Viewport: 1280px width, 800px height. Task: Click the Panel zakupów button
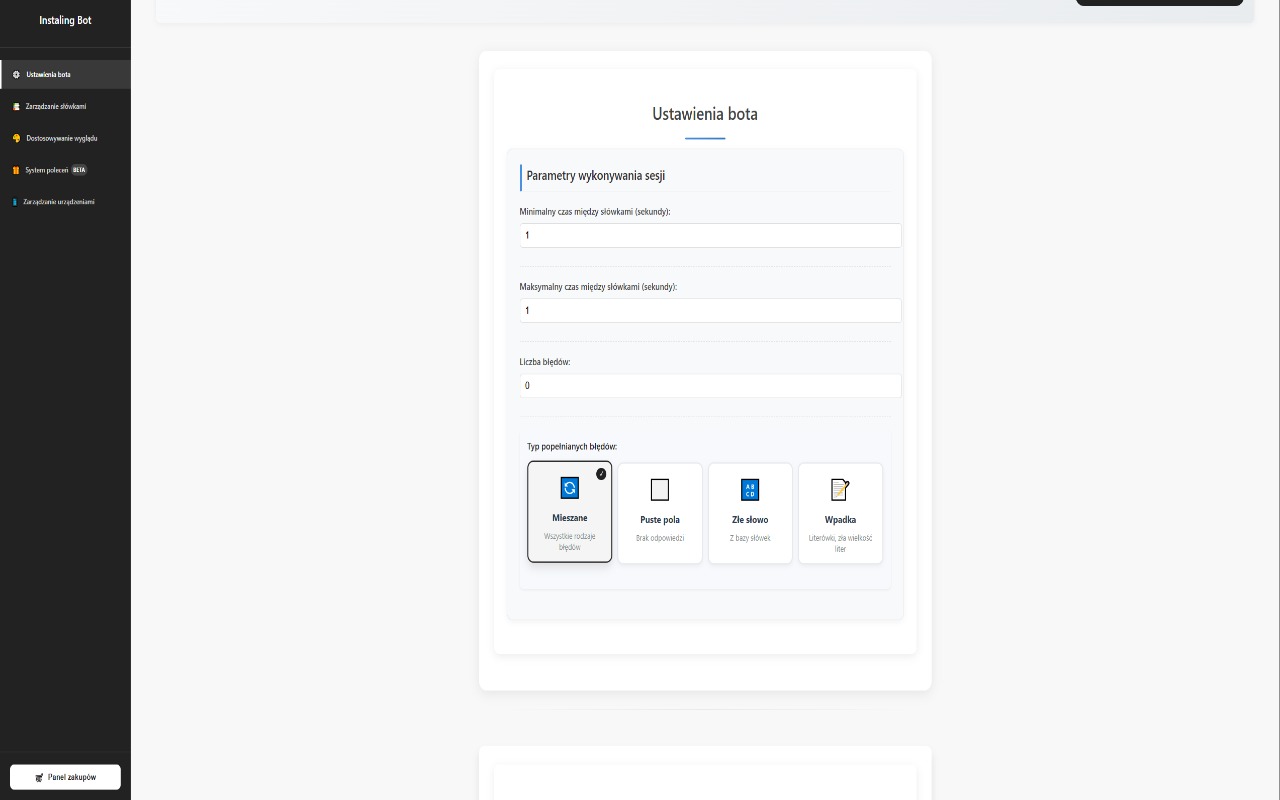pyautogui.click(x=65, y=777)
